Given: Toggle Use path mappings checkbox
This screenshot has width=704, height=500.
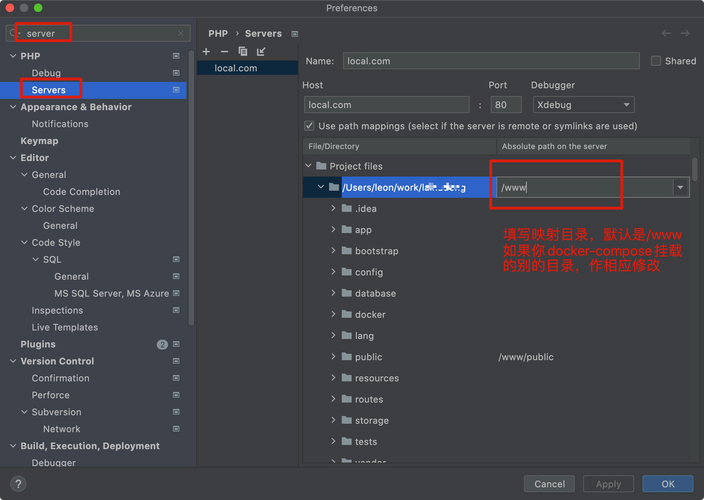Looking at the screenshot, I should (x=309, y=126).
